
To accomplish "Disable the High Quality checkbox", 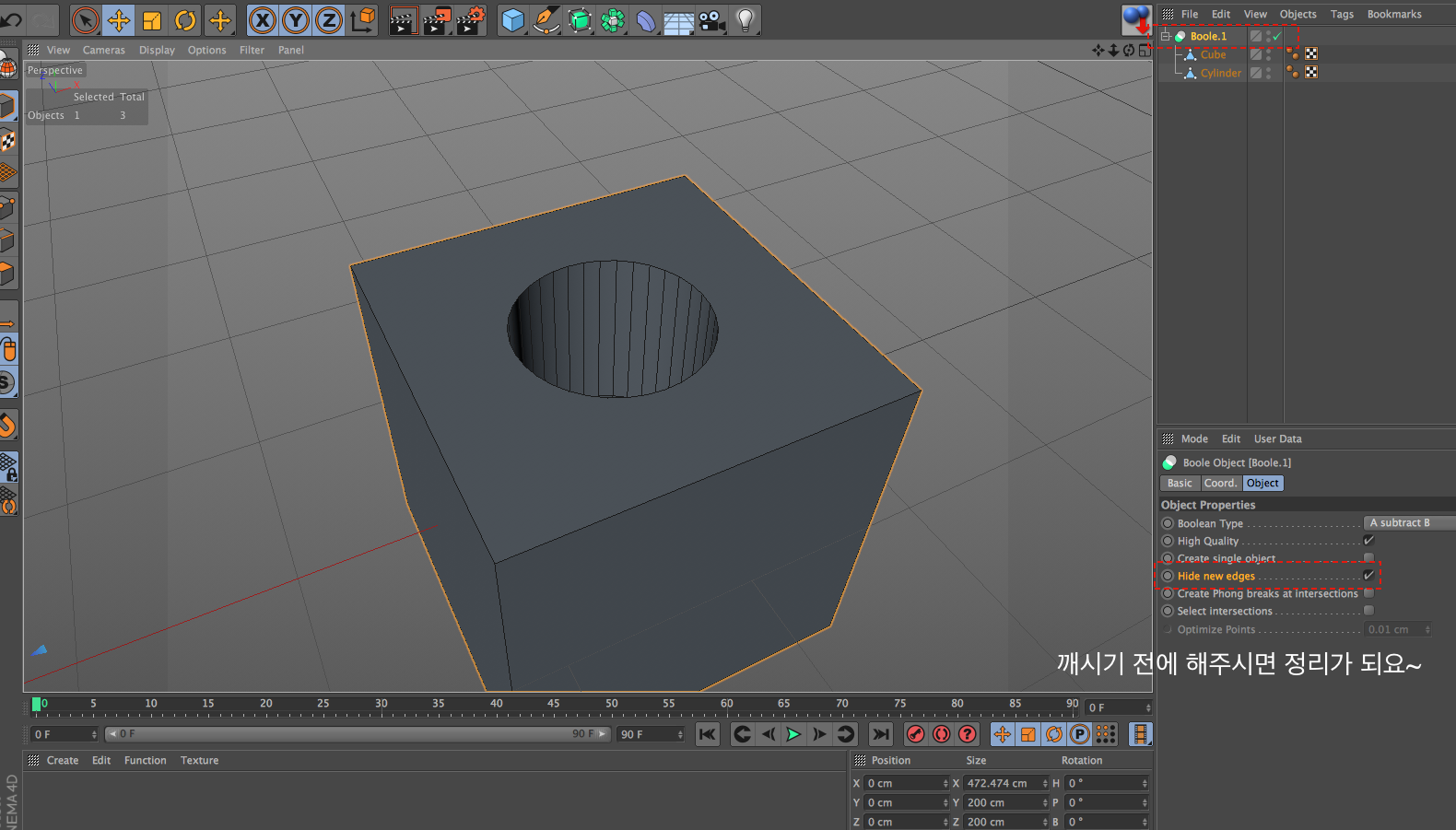I will coord(1368,541).
